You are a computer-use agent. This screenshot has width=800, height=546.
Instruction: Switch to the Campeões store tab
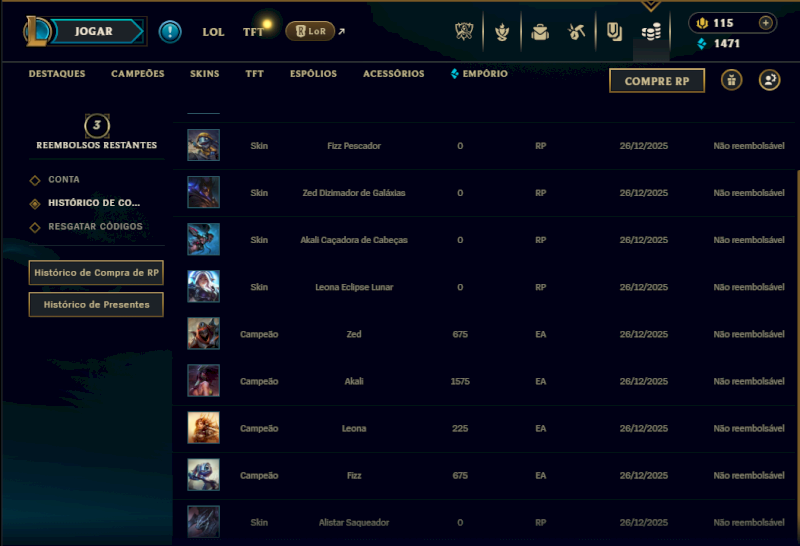(138, 74)
